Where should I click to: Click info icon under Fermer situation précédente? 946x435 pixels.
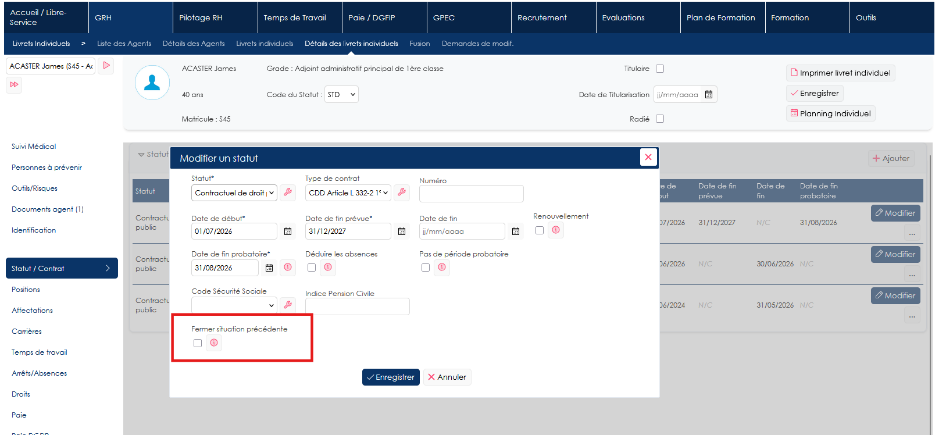214,343
